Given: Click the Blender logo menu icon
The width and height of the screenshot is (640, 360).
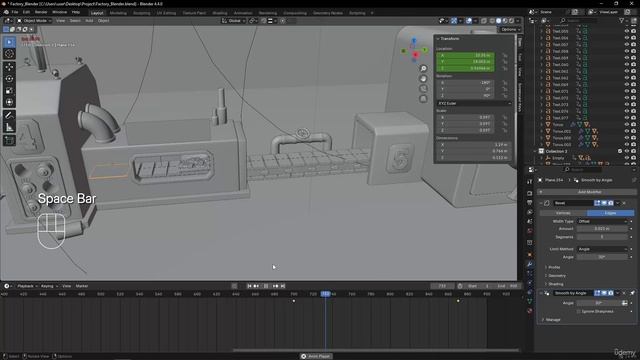Looking at the screenshot, I should tap(6, 12).
